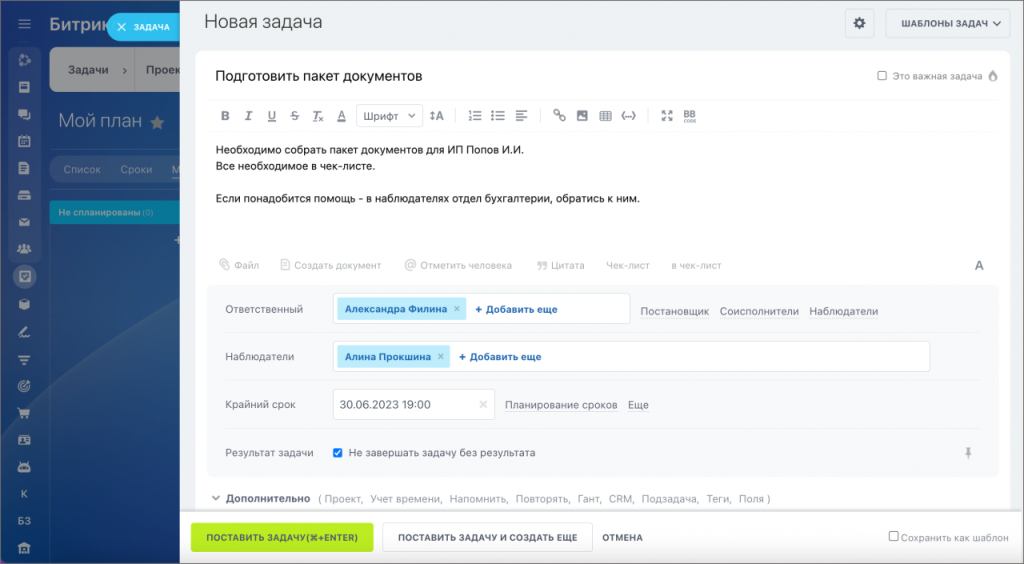Uncheck "Не завершать задачу без результата"
The height and width of the screenshot is (564, 1024).
point(337,453)
